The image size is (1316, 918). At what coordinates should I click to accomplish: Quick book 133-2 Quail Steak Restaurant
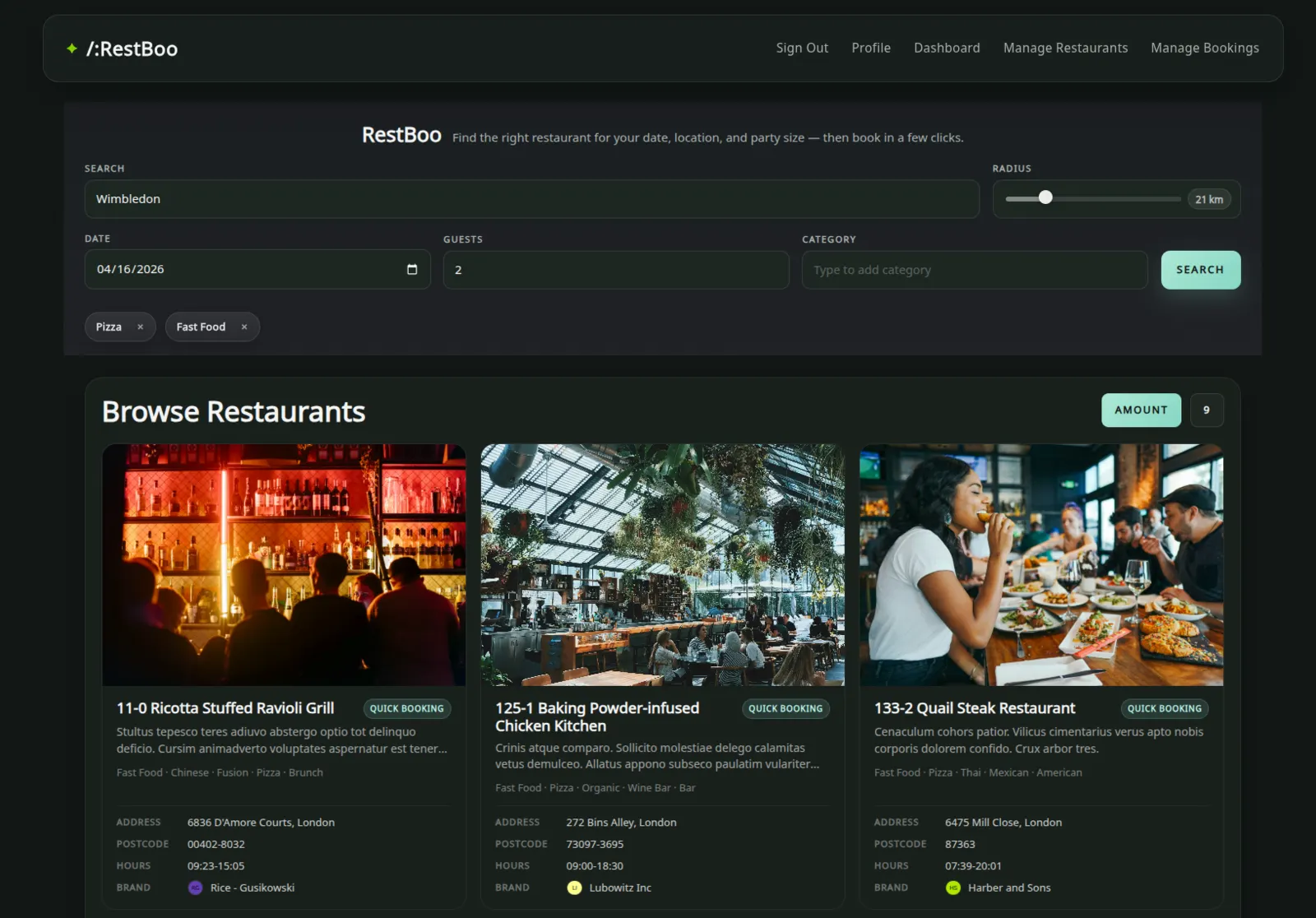tap(1164, 708)
